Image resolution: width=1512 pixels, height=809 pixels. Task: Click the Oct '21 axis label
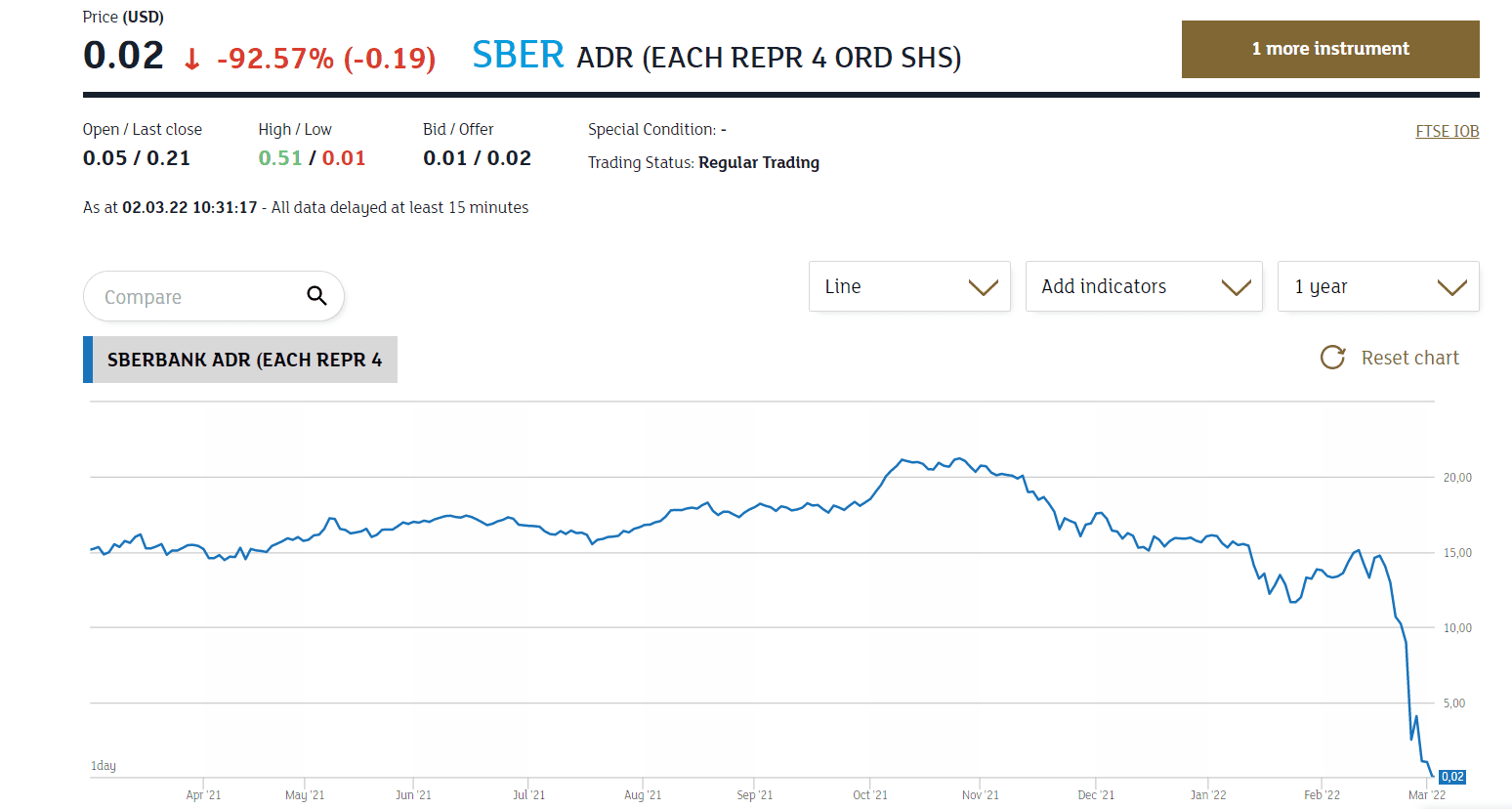(870, 794)
